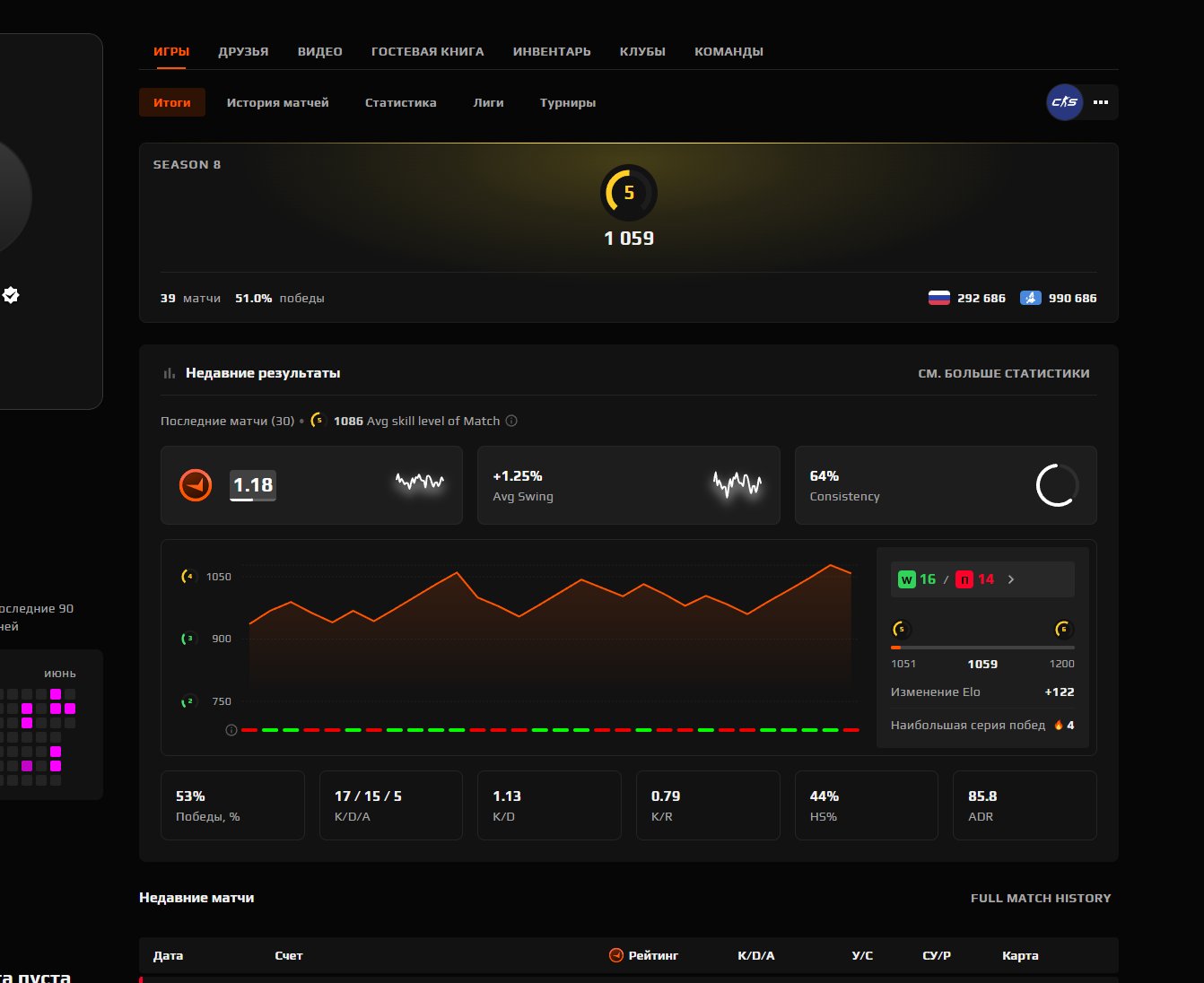
Task: Open the Турниры sub-tab
Action: click(568, 102)
